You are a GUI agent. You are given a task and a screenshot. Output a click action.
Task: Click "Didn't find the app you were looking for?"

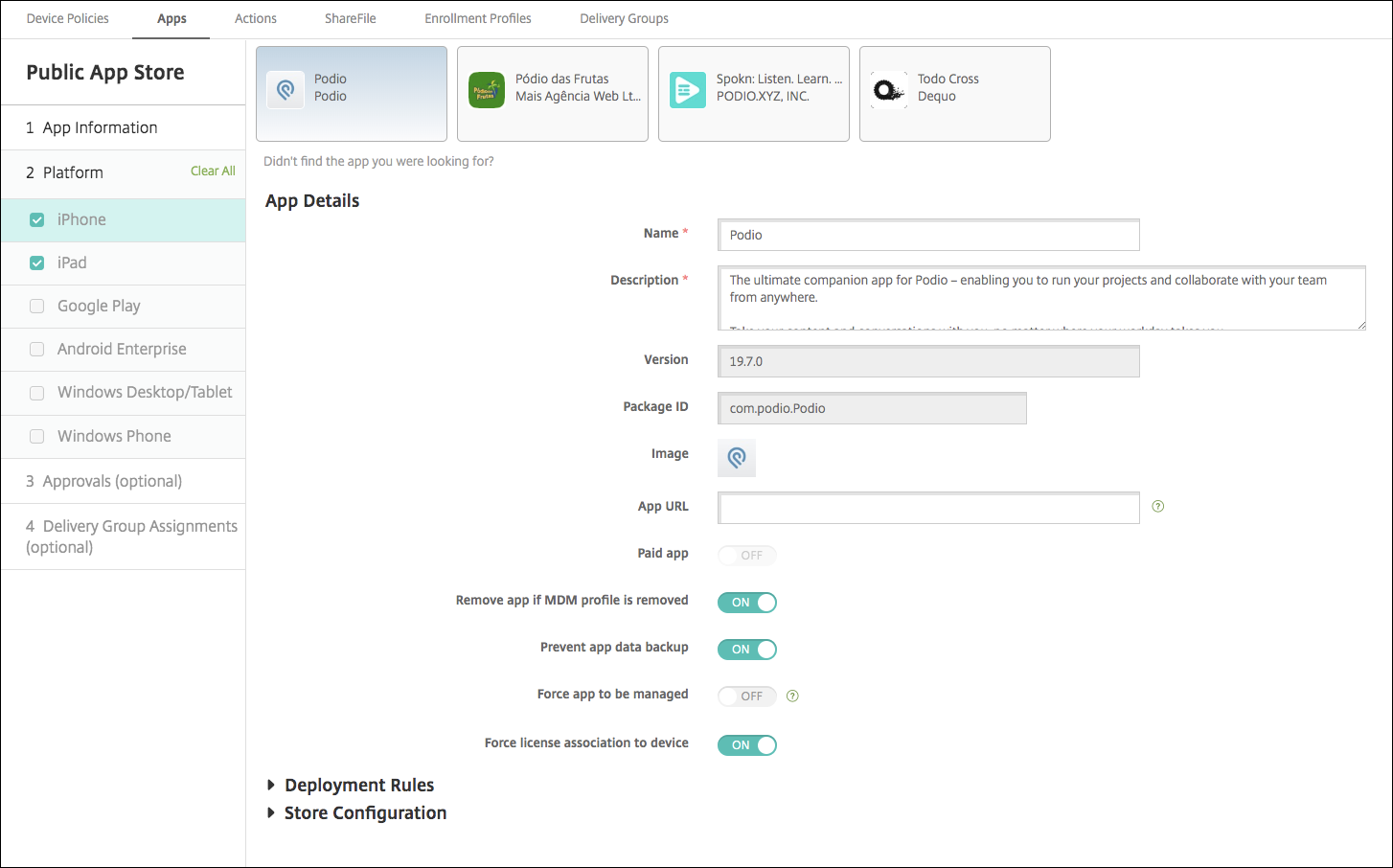click(378, 162)
